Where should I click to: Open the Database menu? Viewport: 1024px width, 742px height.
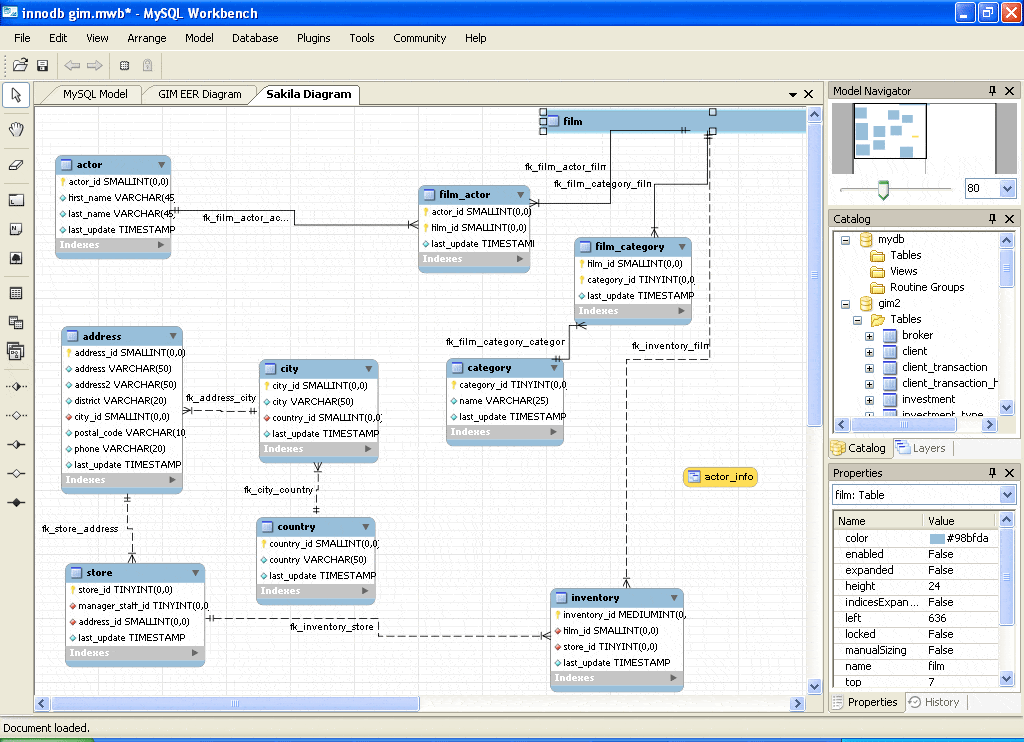coord(255,38)
